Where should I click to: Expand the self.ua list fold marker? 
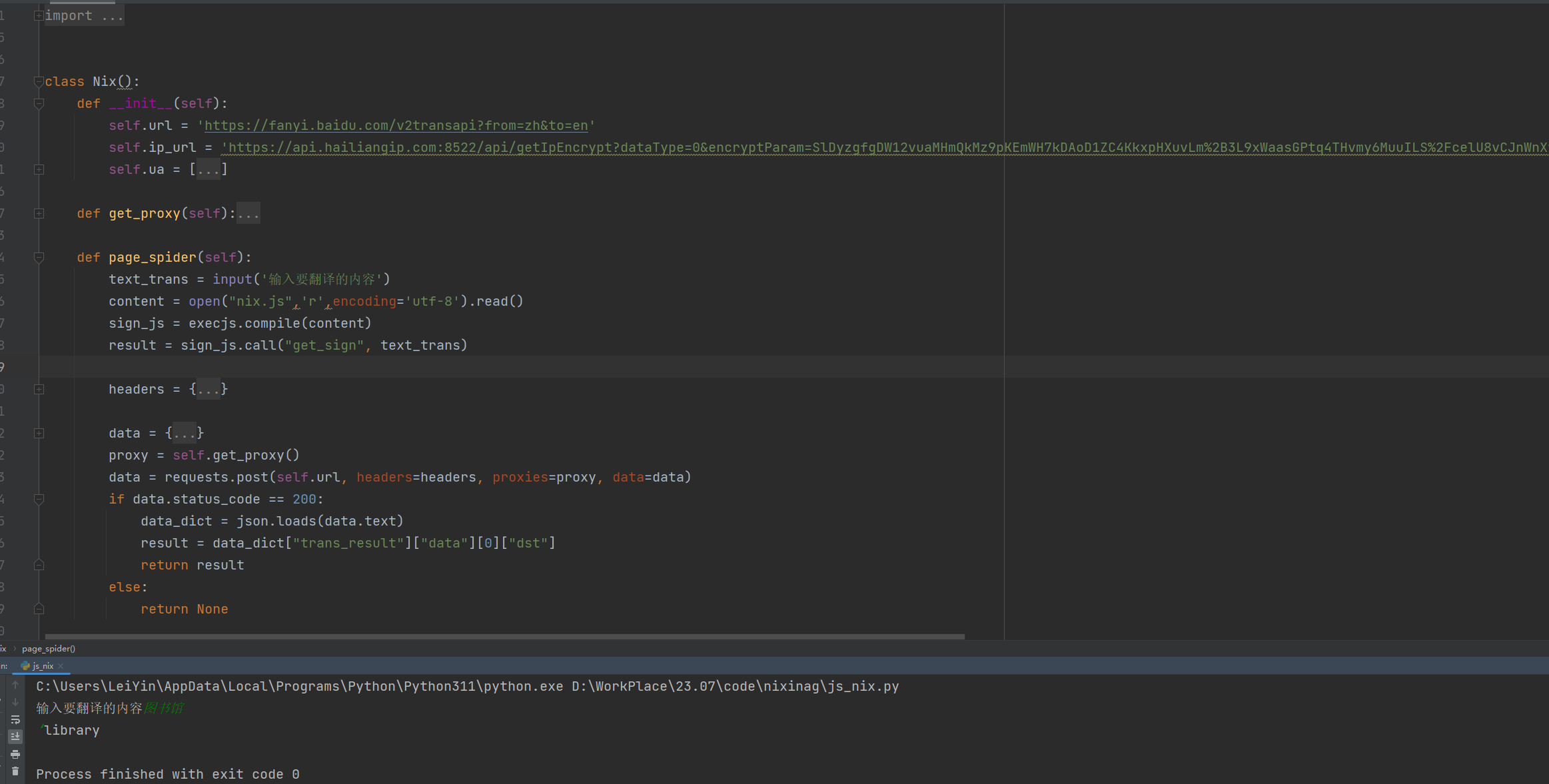tap(39, 169)
